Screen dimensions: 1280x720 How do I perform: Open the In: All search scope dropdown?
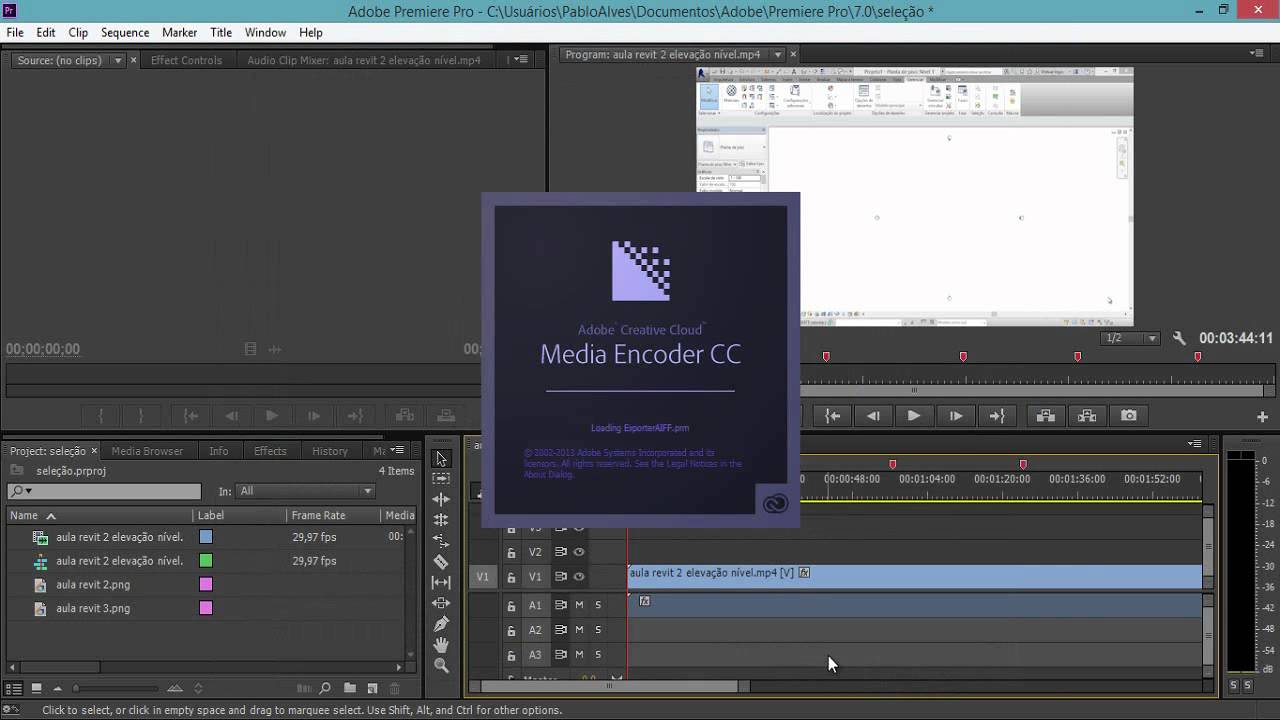click(306, 491)
